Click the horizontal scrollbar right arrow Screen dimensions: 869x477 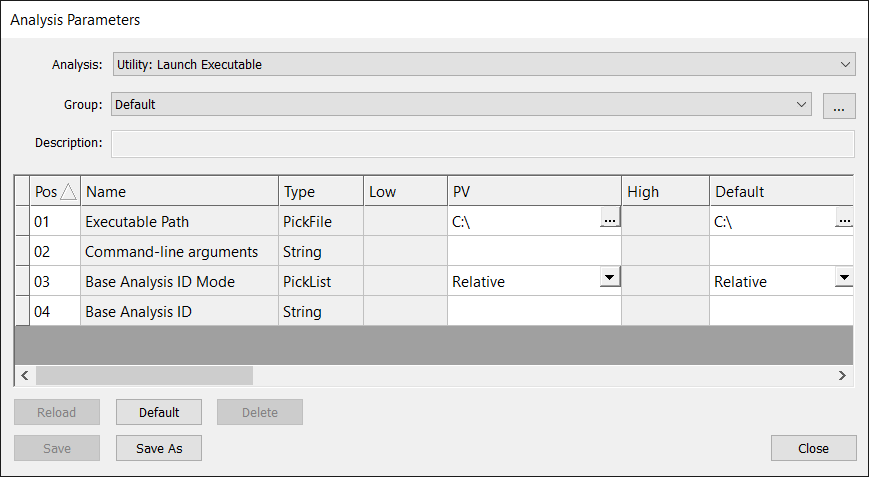(x=842, y=375)
